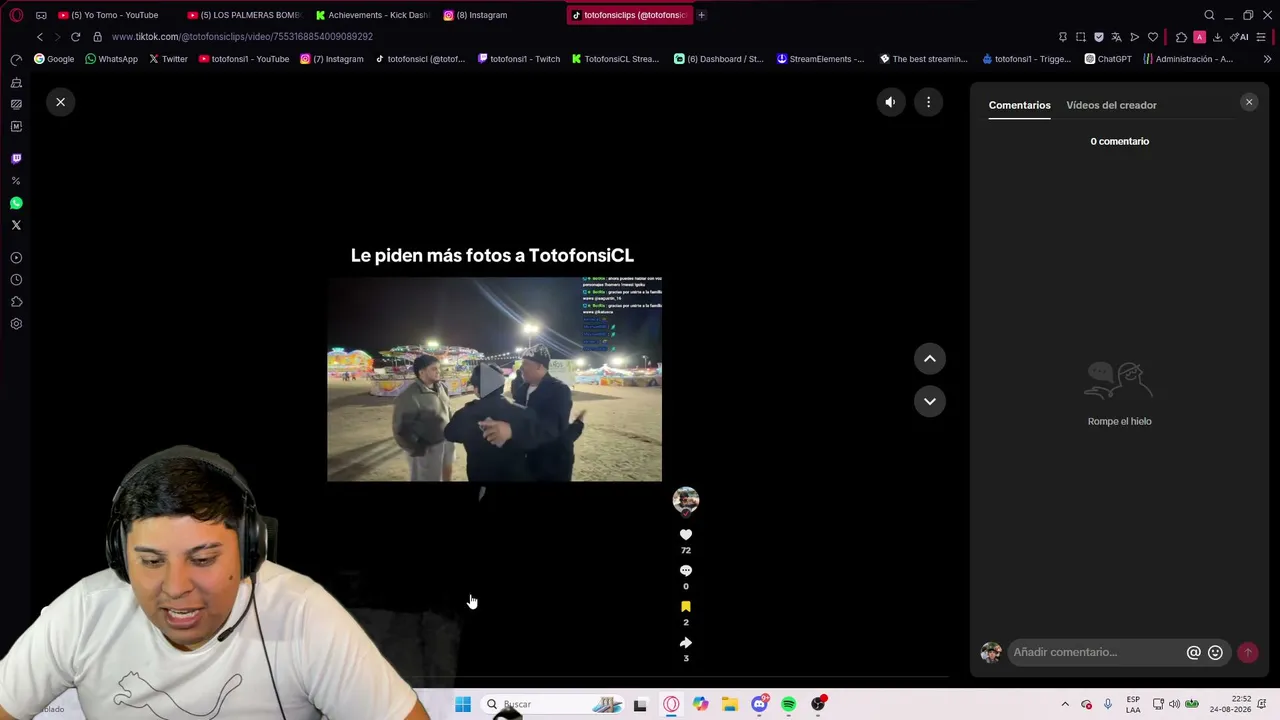
Task: Open the WhatsApp bookmark
Action: click(111, 59)
